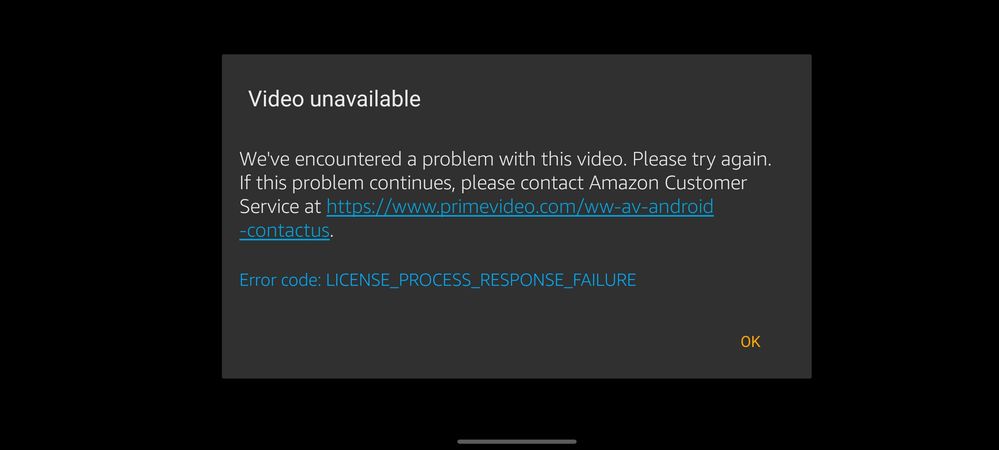Image resolution: width=999 pixels, height=450 pixels.
Task: Tap the black backdrop left of the dialog
Action: (x=111, y=217)
